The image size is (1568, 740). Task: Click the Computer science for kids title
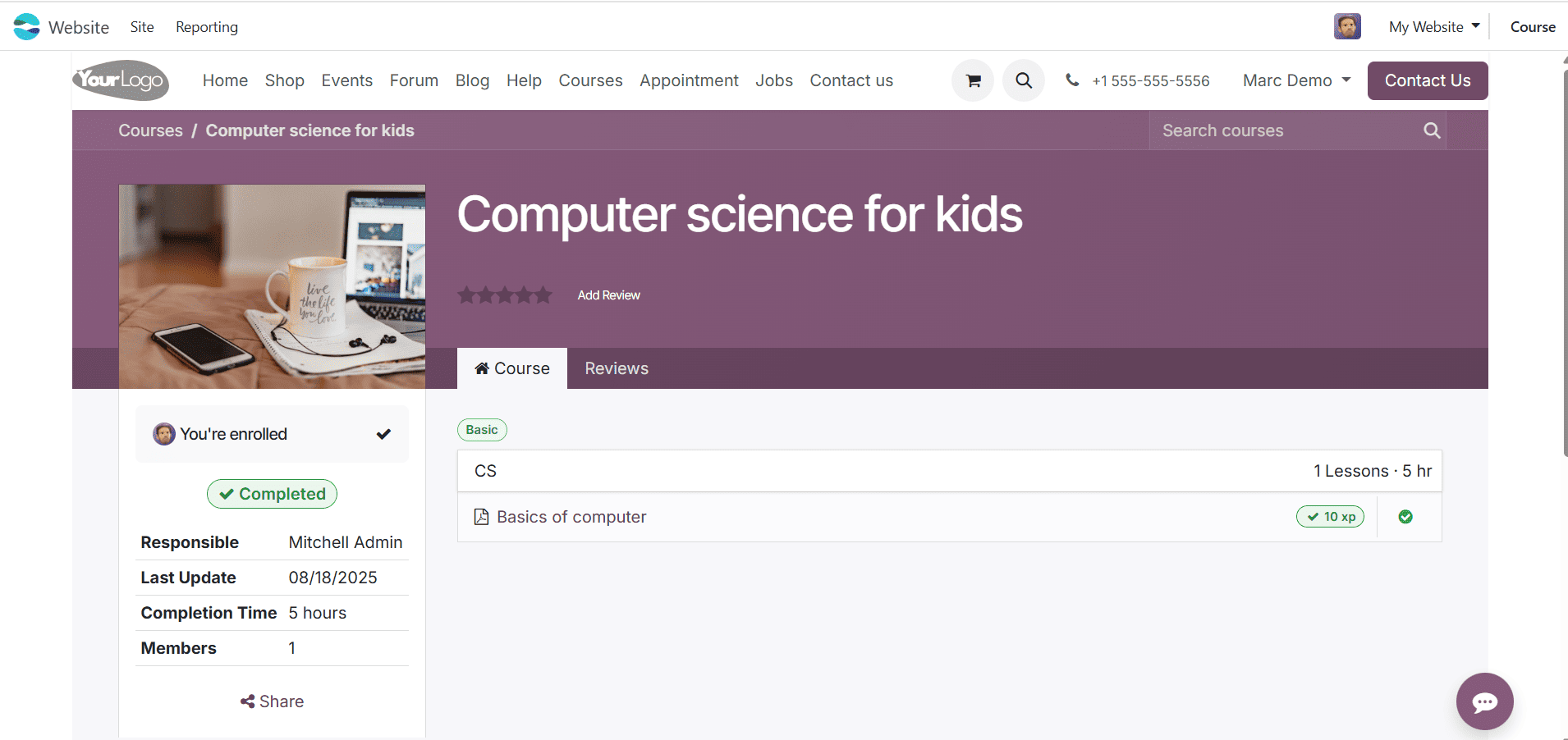[x=740, y=215]
